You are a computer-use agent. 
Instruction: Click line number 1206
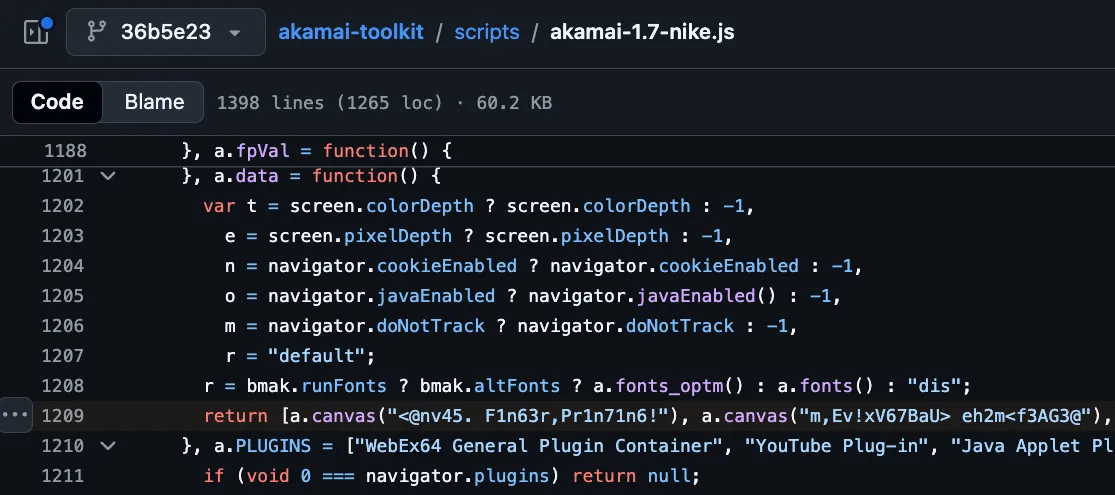(x=65, y=326)
